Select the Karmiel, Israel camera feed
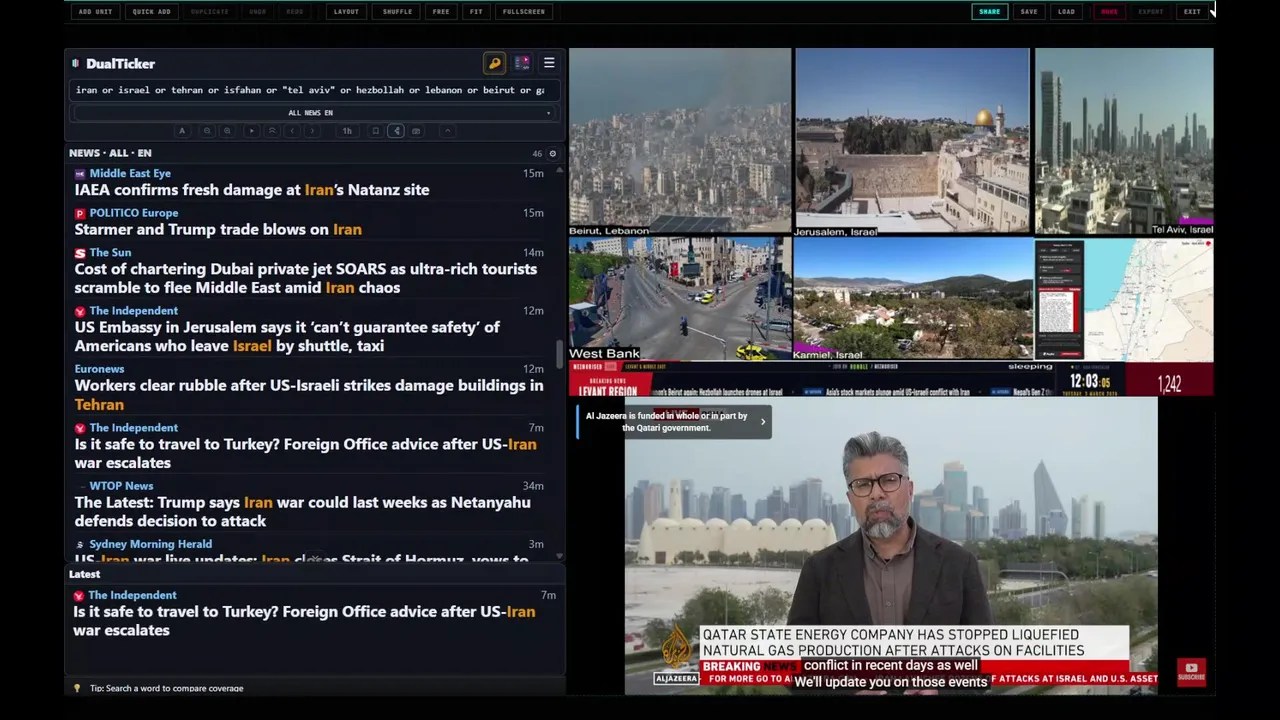The image size is (1280, 720). pyautogui.click(x=912, y=299)
